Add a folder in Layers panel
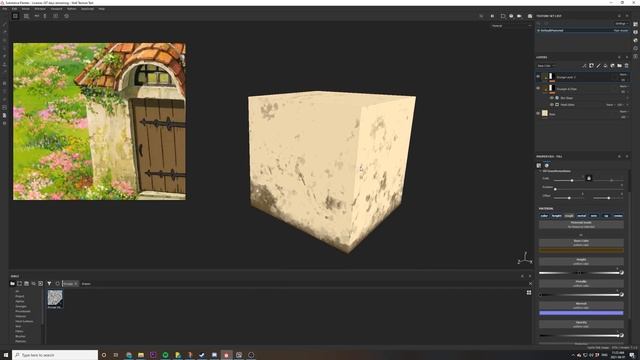This screenshot has width=640, height=360. [x=619, y=66]
